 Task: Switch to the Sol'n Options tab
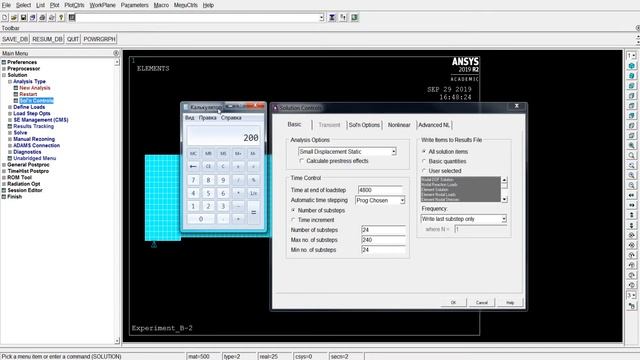click(x=364, y=125)
